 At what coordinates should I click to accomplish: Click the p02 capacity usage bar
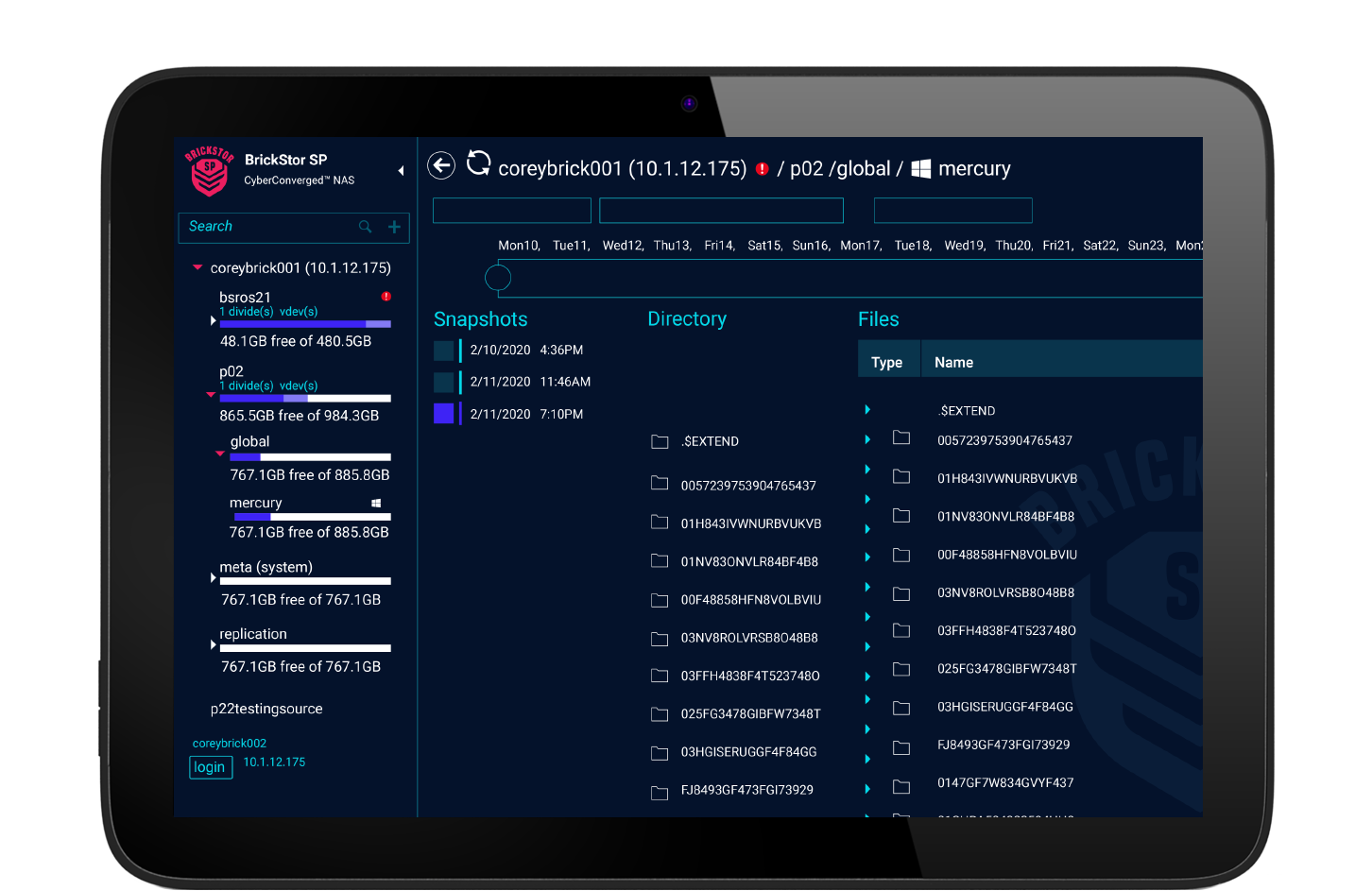point(305,399)
